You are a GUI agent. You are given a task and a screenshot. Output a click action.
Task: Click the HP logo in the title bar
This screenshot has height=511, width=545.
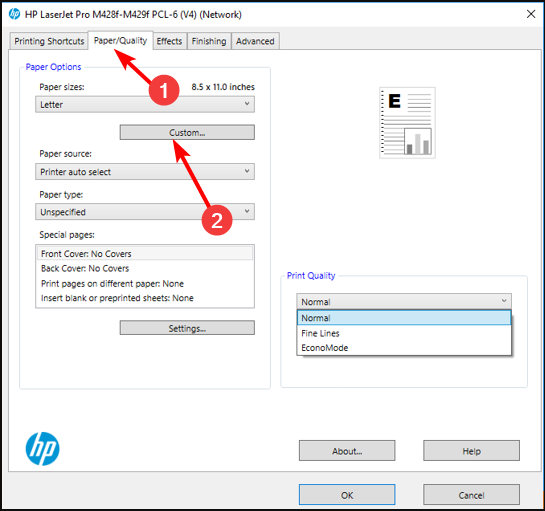(x=14, y=14)
